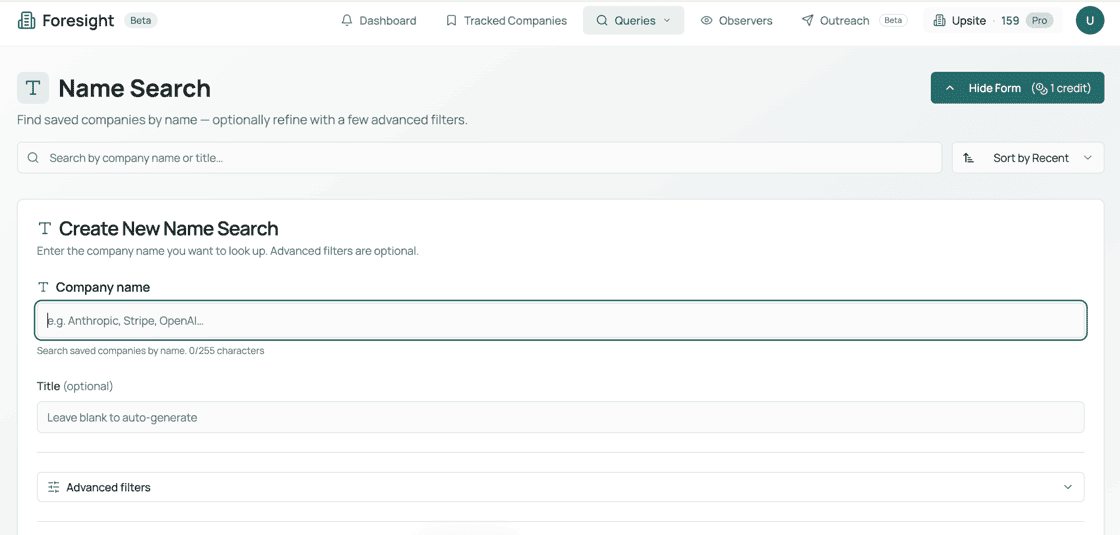Click the eye icon beside Observers
This screenshot has height=535, width=1120.
coord(706,21)
